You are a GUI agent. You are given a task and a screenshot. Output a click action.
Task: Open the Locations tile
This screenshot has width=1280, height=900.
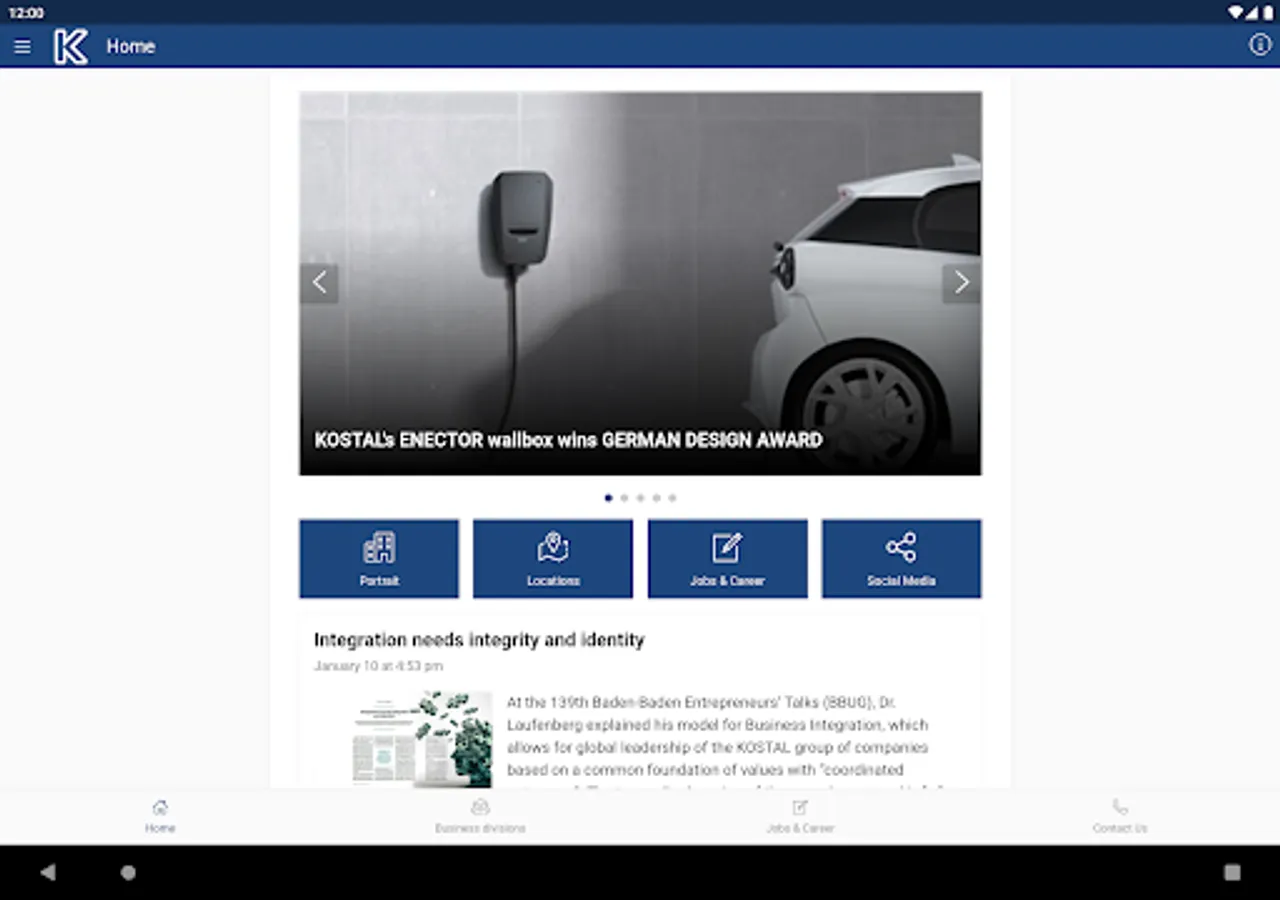[553, 558]
